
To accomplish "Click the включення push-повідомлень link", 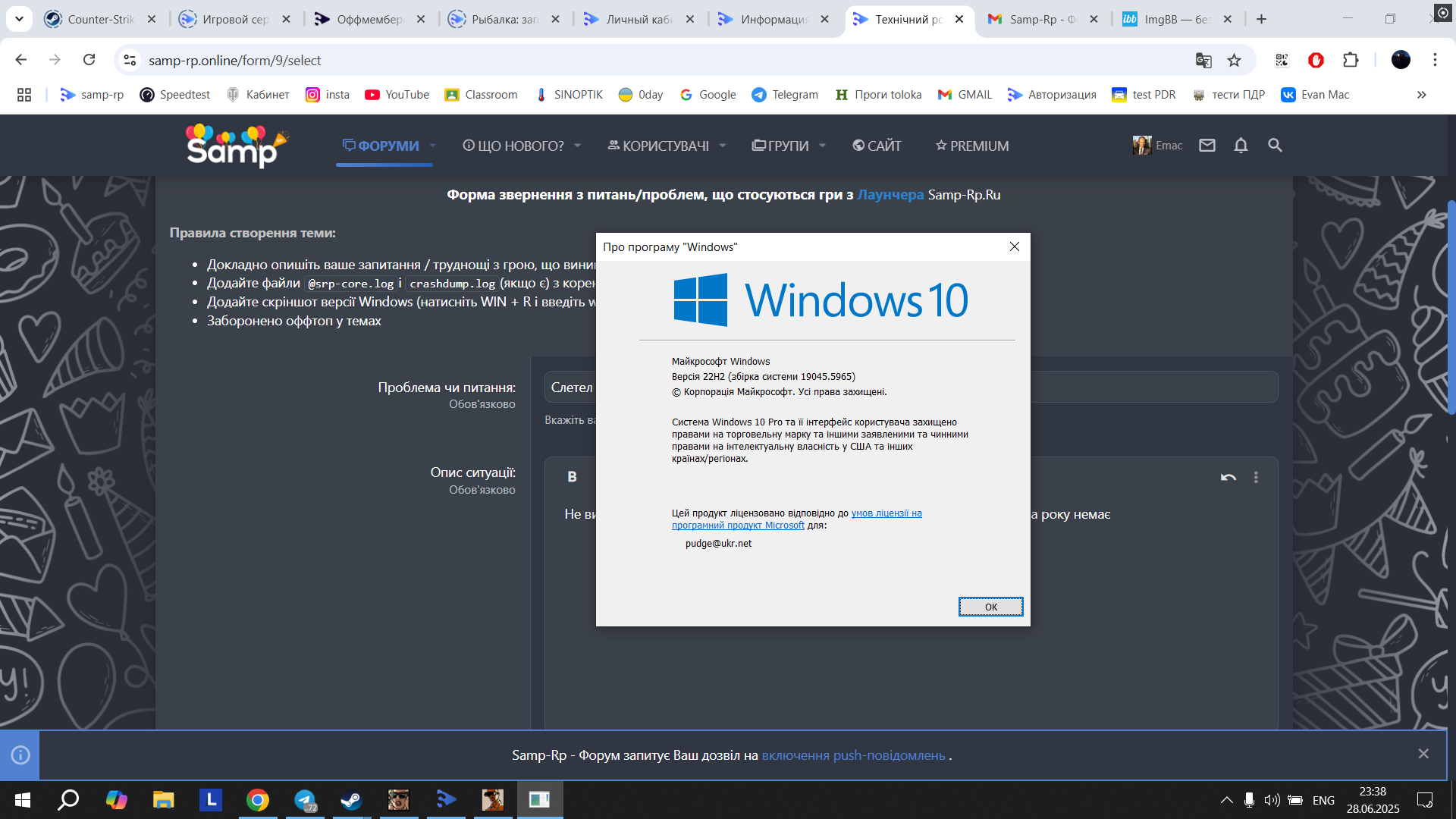I will pos(853,755).
